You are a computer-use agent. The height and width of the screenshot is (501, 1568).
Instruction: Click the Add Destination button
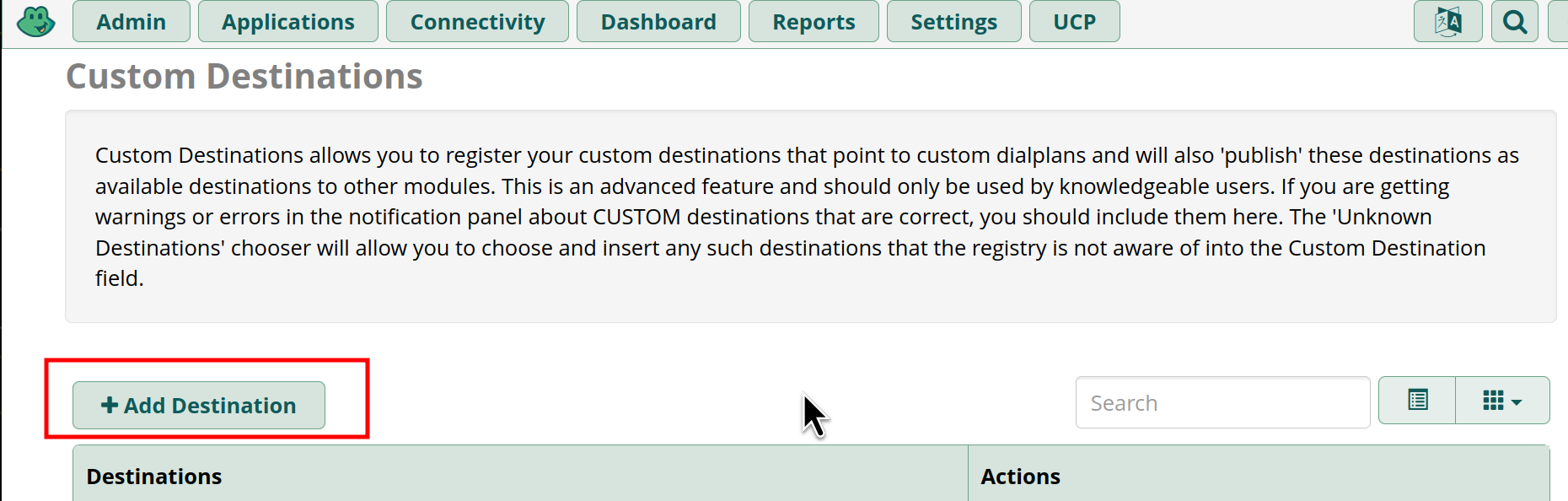[199, 405]
